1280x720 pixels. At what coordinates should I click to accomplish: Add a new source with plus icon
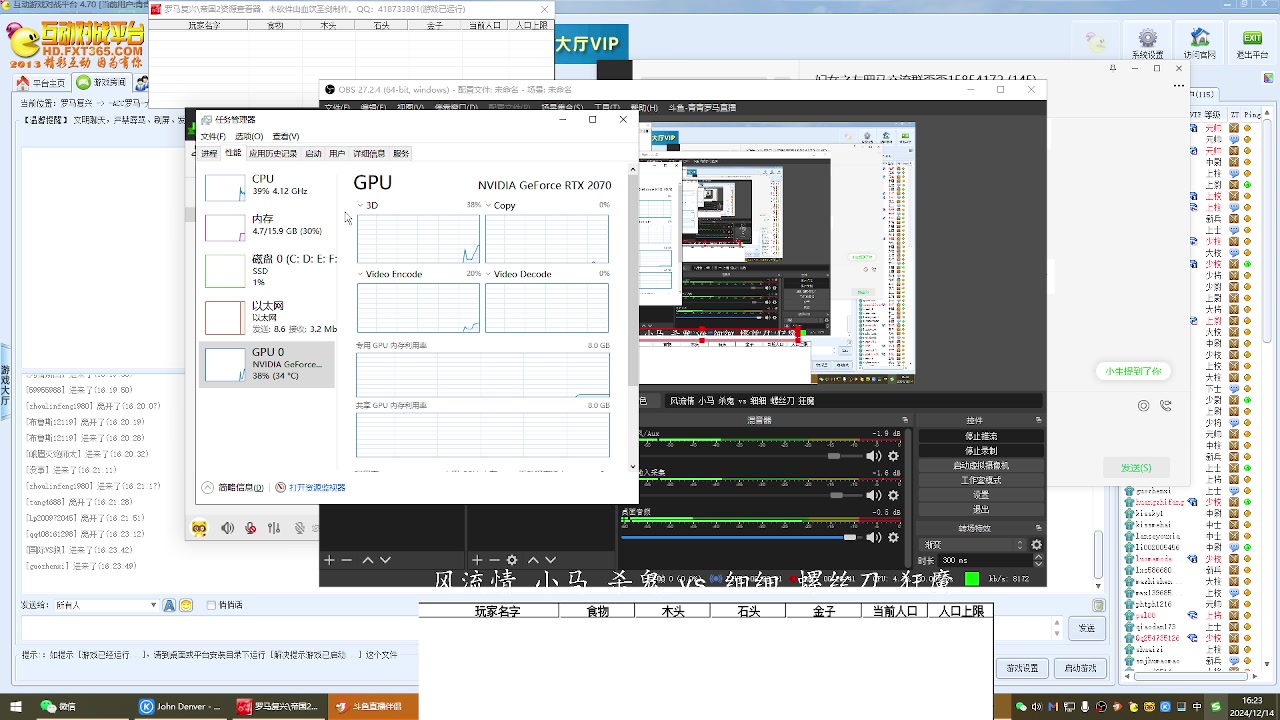coord(477,560)
